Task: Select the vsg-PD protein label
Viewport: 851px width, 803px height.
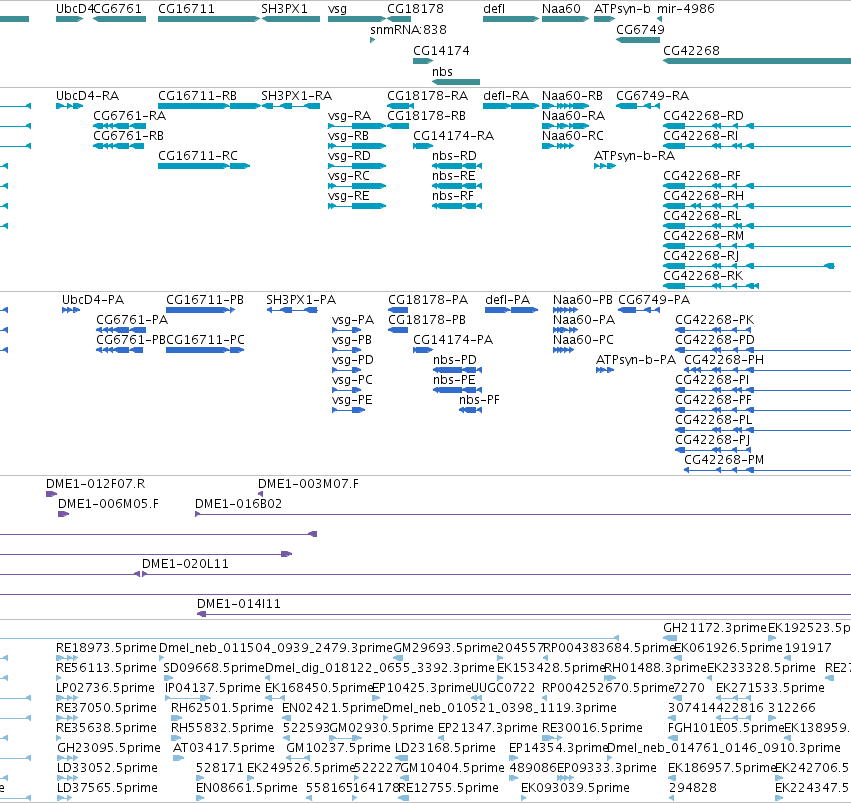Action: coord(353,360)
